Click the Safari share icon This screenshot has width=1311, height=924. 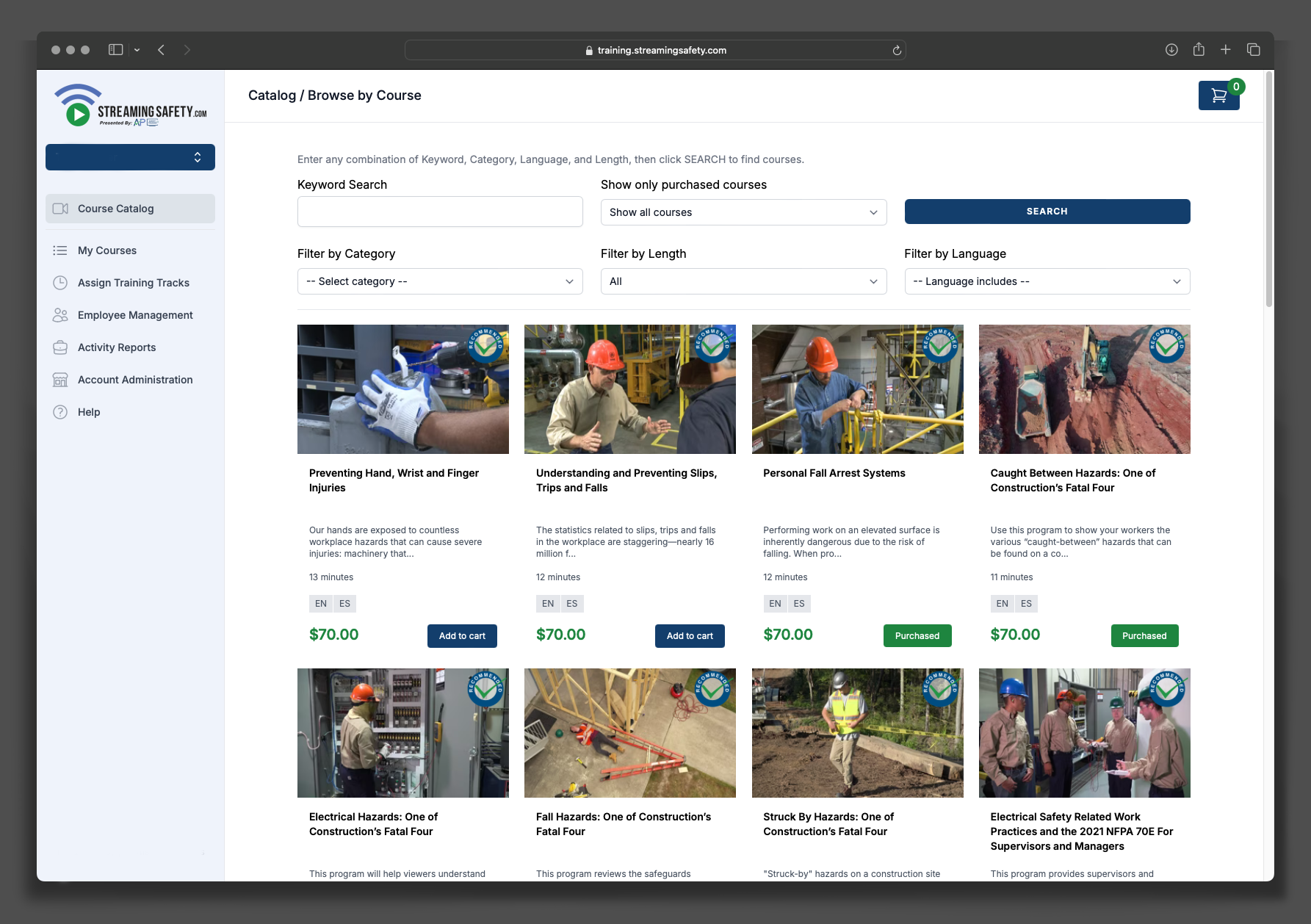point(1199,50)
